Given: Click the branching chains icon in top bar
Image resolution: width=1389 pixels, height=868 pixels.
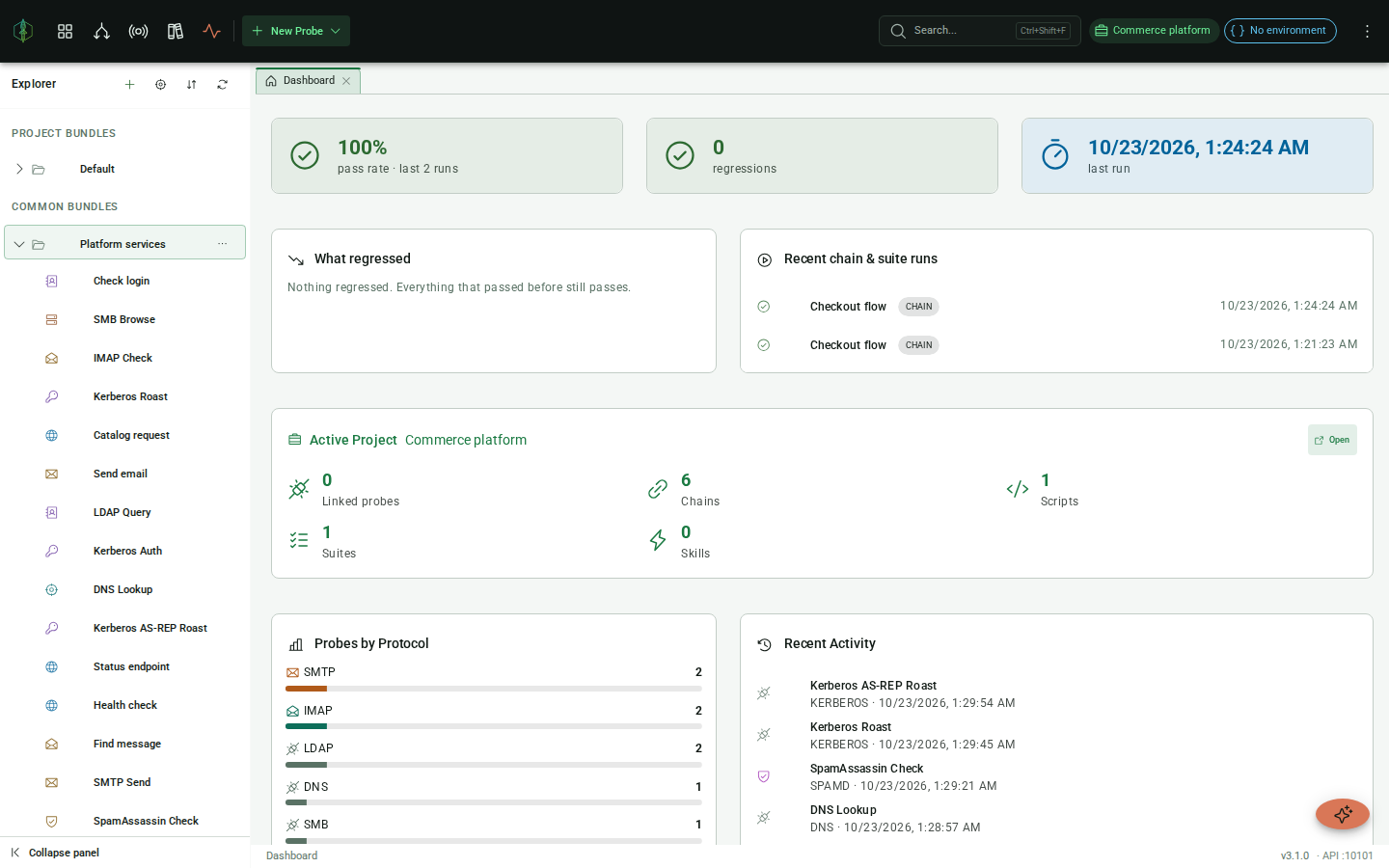Looking at the screenshot, I should click(x=101, y=31).
